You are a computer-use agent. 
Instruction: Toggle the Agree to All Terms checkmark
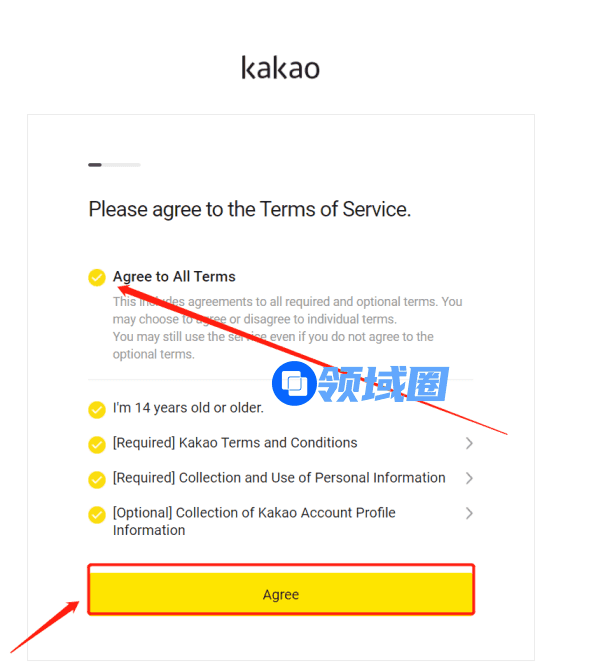pos(97,277)
